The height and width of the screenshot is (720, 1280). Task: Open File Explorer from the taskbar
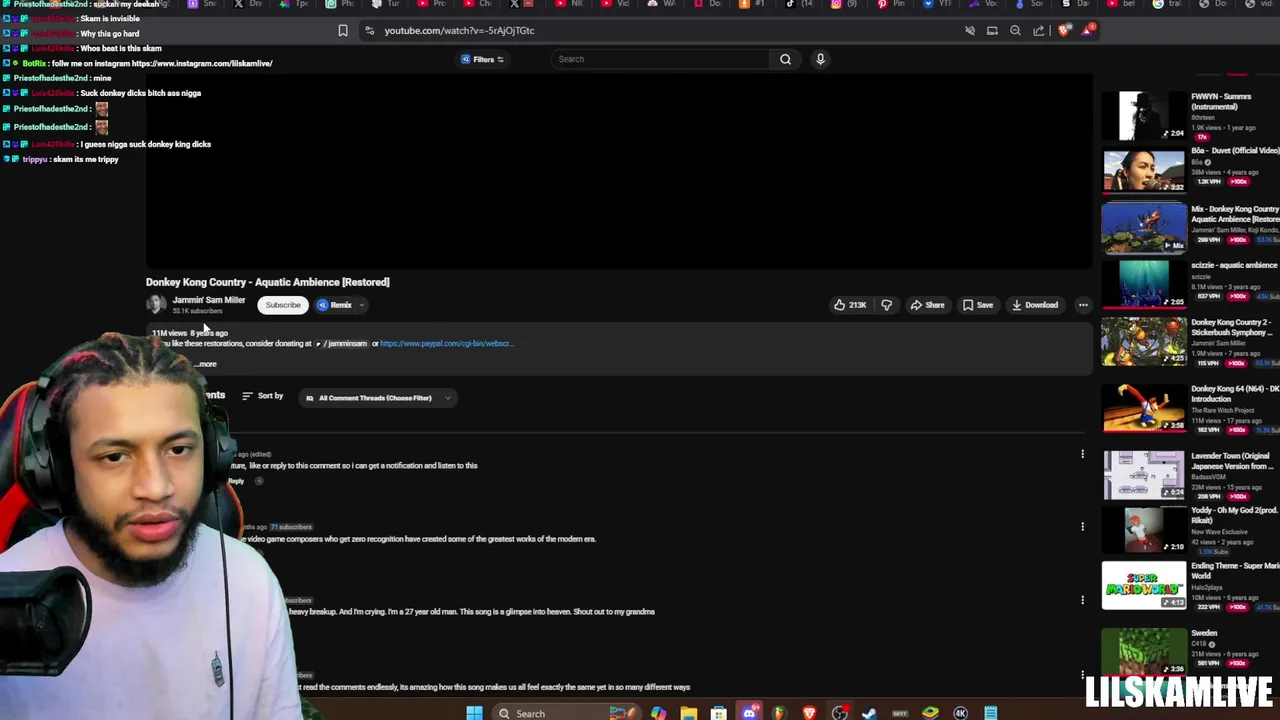coord(689,713)
